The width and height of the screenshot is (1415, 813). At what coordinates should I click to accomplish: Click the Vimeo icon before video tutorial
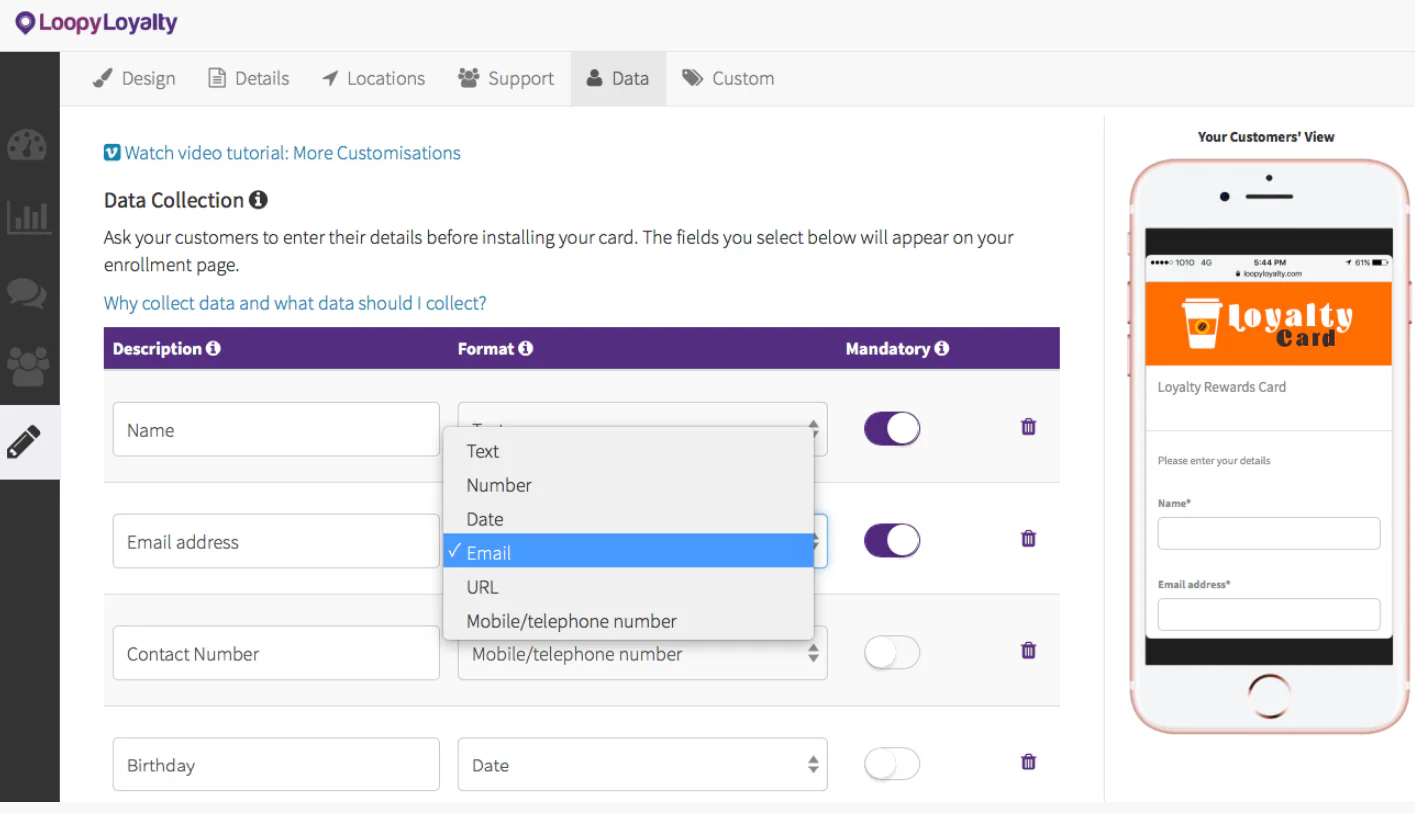(x=112, y=153)
